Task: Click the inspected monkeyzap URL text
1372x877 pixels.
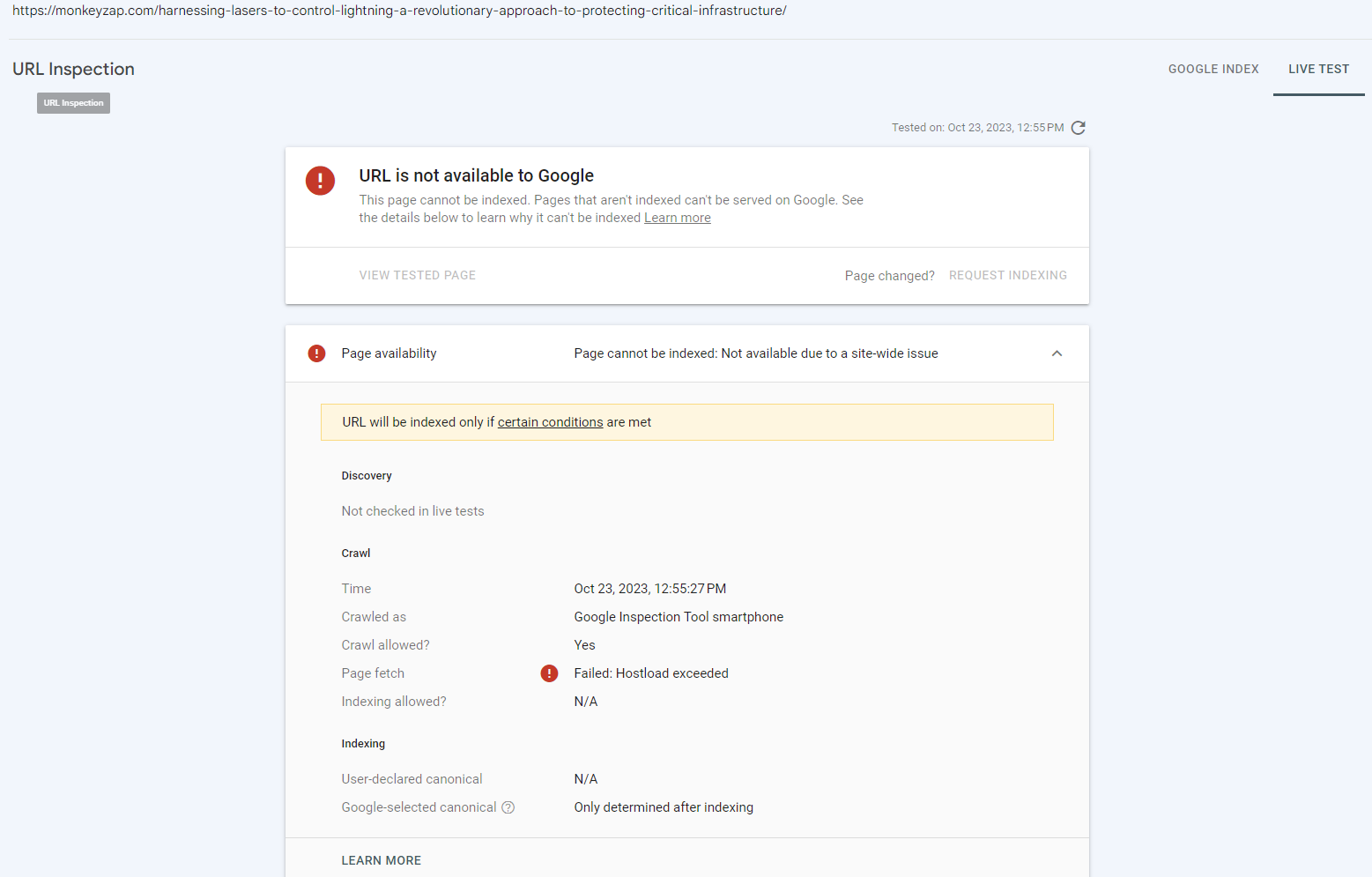Action: [399, 11]
